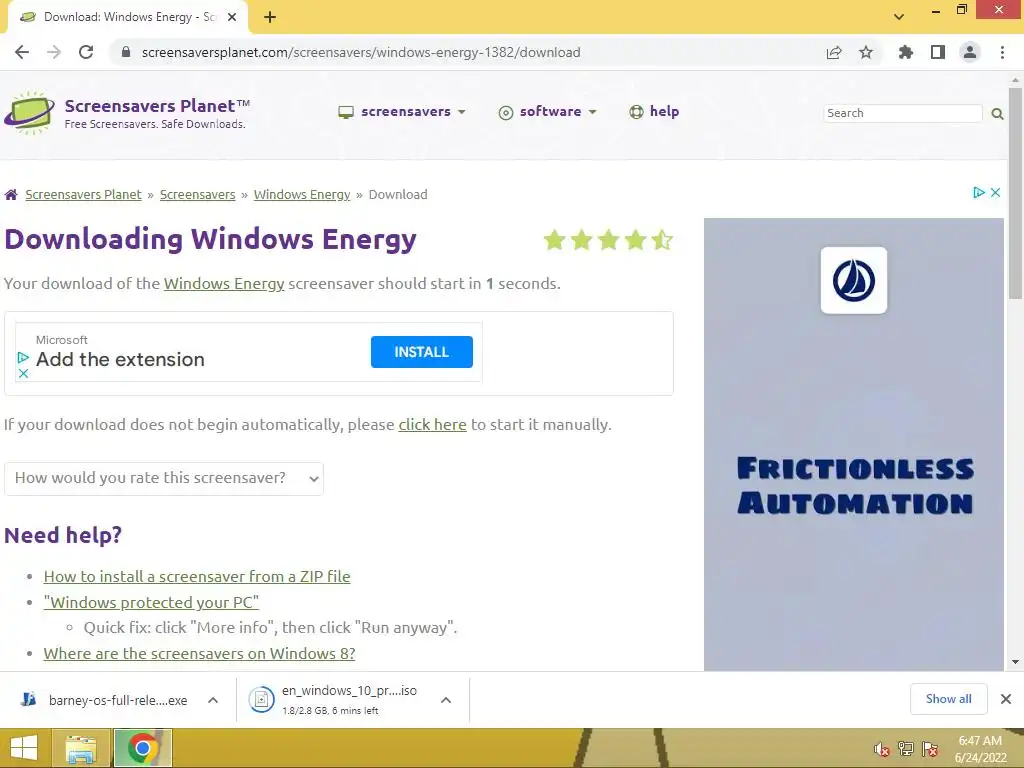
Task: Click the 'Need help?' heading
Action: 63,536
